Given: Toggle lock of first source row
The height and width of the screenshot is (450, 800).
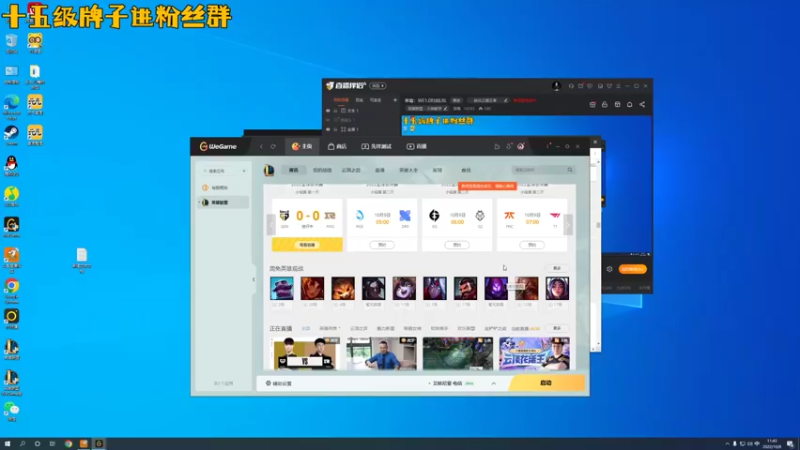Looking at the screenshot, I should tap(335, 110).
